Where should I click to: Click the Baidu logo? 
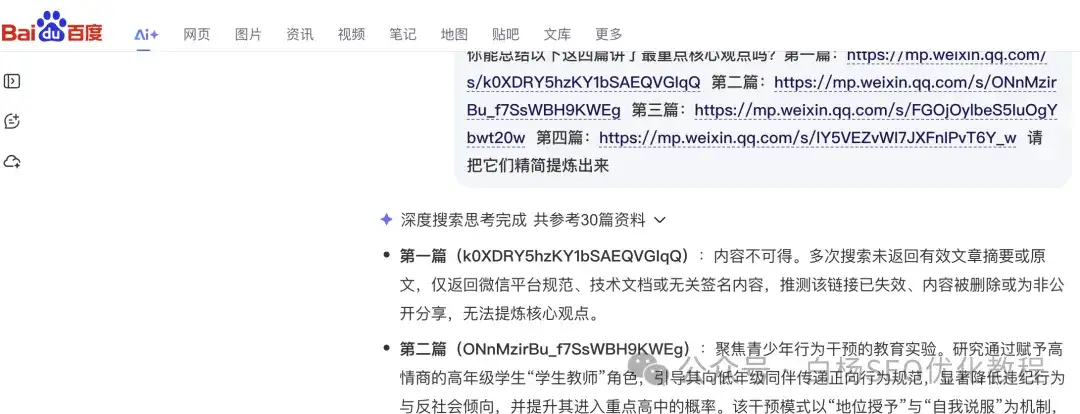(52, 28)
